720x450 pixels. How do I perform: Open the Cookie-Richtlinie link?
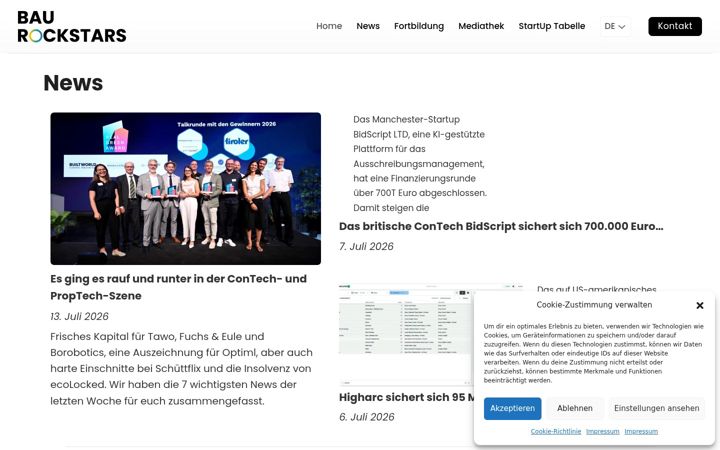click(x=556, y=432)
